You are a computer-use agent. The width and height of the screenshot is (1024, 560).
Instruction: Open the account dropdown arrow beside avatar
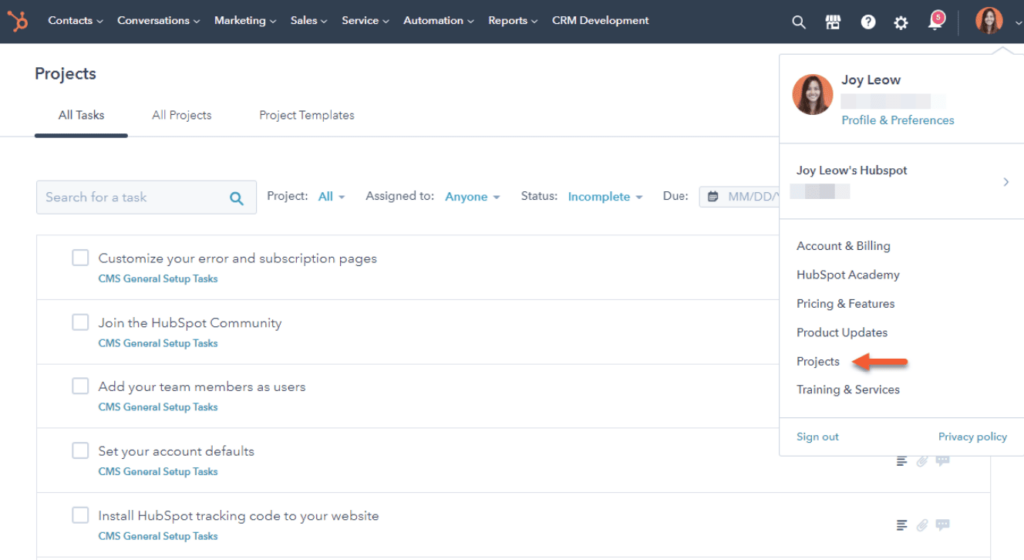[x=1018, y=23]
